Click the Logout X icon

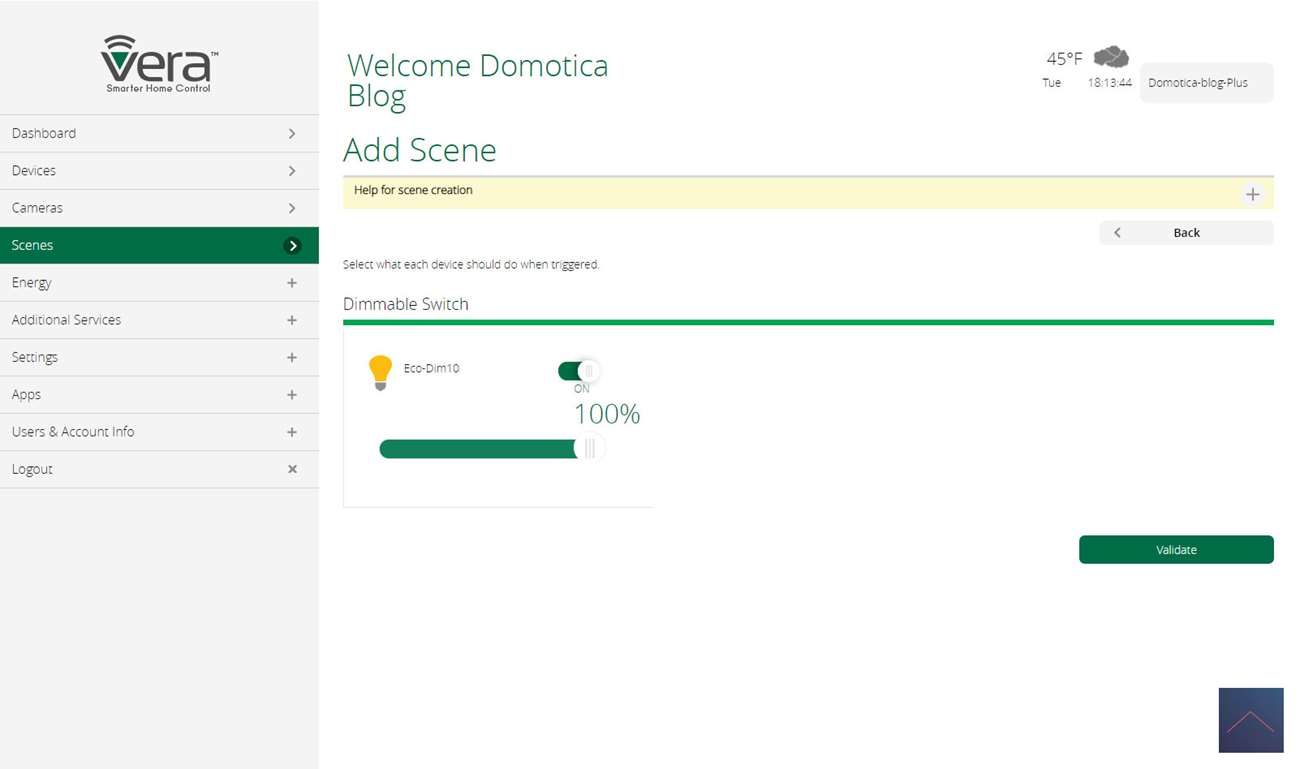point(292,469)
